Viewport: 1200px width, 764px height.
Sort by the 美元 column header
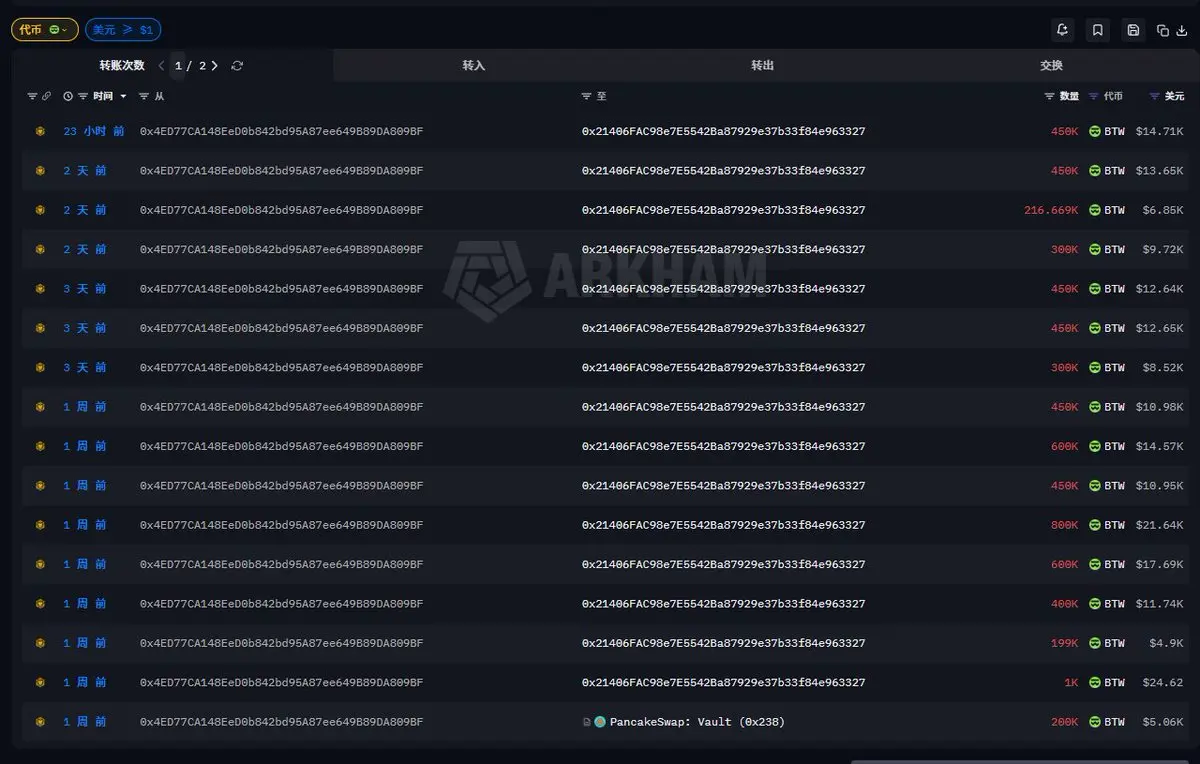coord(1174,96)
